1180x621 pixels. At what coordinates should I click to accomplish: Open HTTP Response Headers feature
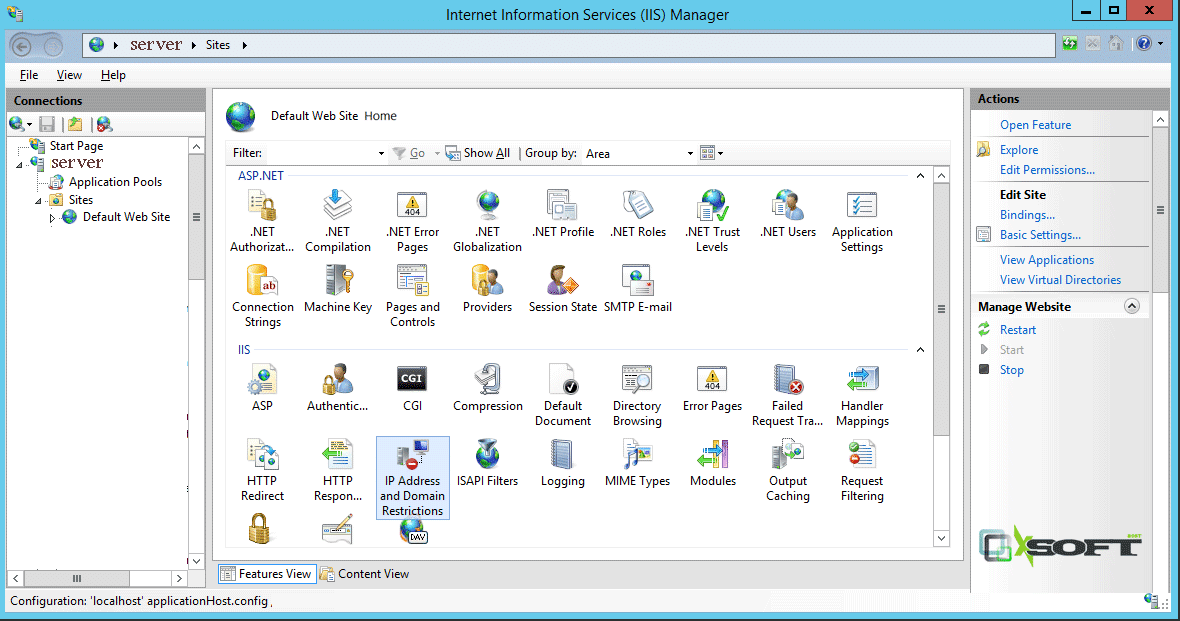[x=338, y=470]
